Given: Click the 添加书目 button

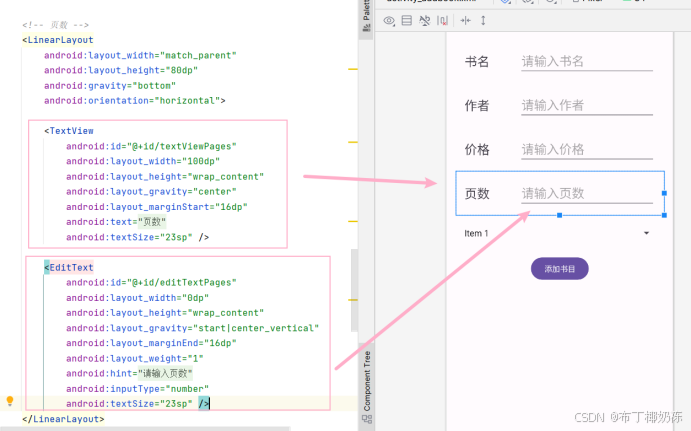Looking at the screenshot, I should click(x=559, y=269).
